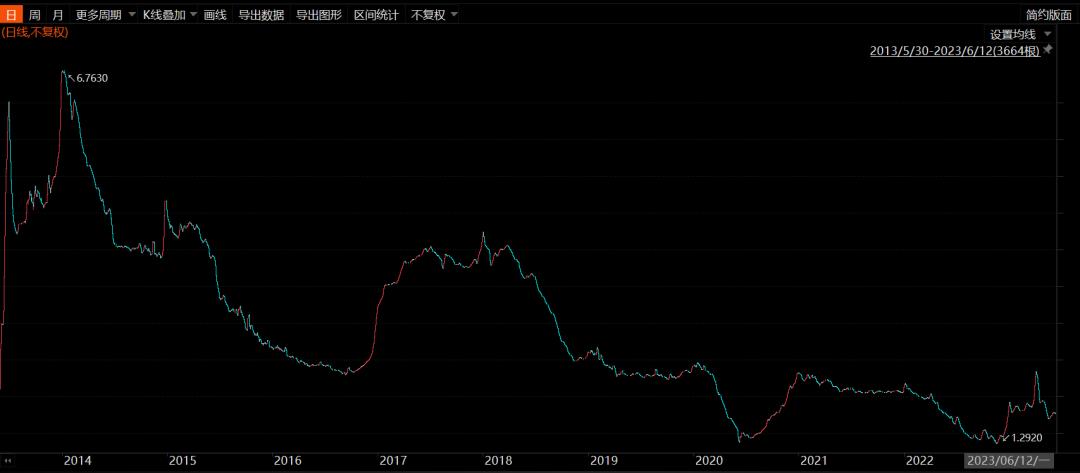Switch to weekly (周) period
Screen dimensions: 1080x473
coord(35,15)
